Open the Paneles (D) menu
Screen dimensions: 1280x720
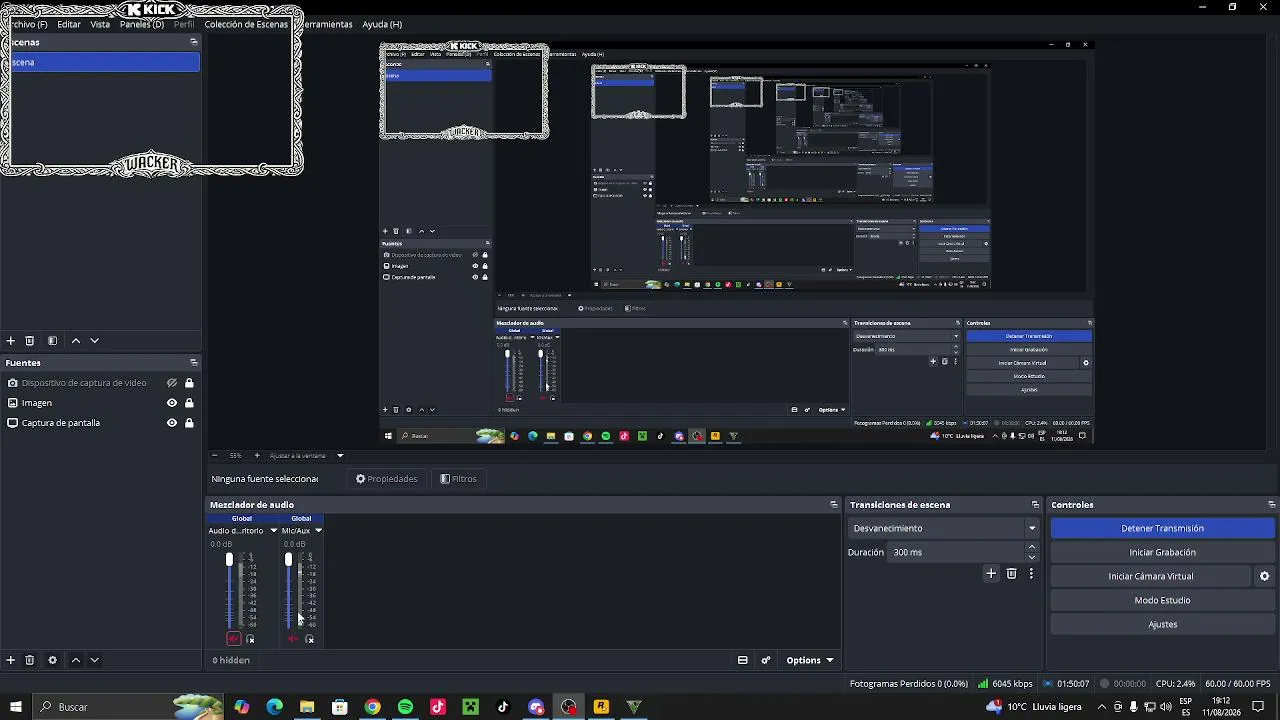pyautogui.click(x=141, y=24)
